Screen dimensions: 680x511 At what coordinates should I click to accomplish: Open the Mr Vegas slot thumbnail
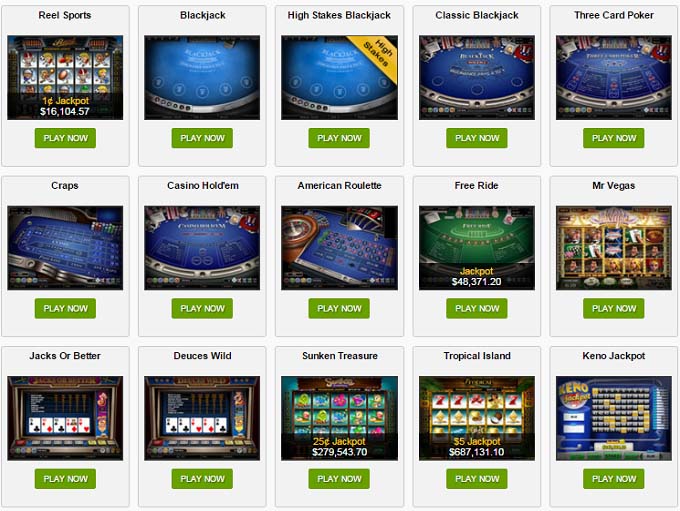point(614,248)
